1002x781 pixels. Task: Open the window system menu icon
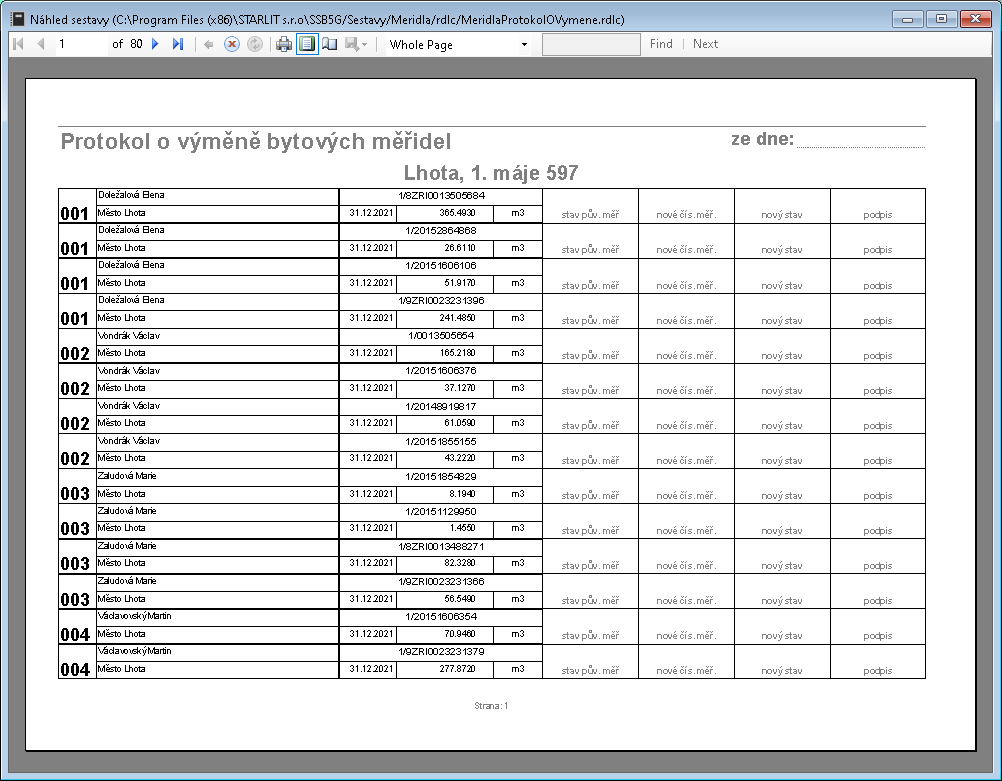point(17,18)
